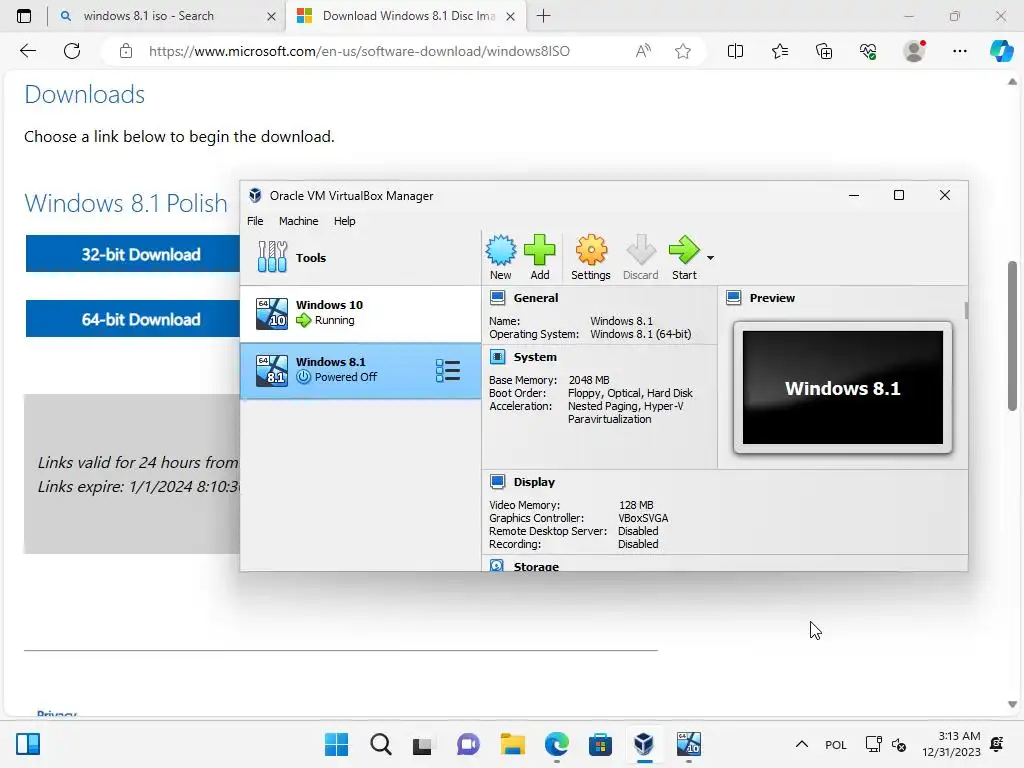Click the greyed Discard toolbar icon
The image size is (1024, 768).
tap(640, 257)
